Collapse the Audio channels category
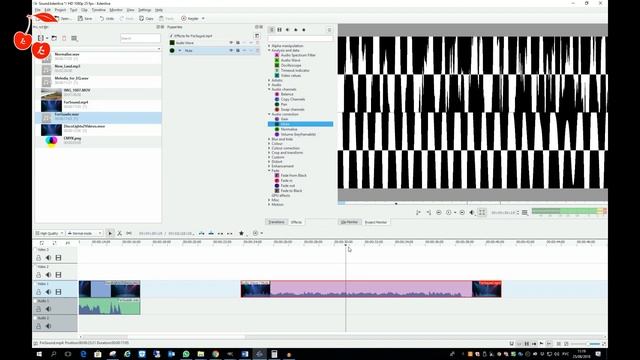 (x=269, y=89)
